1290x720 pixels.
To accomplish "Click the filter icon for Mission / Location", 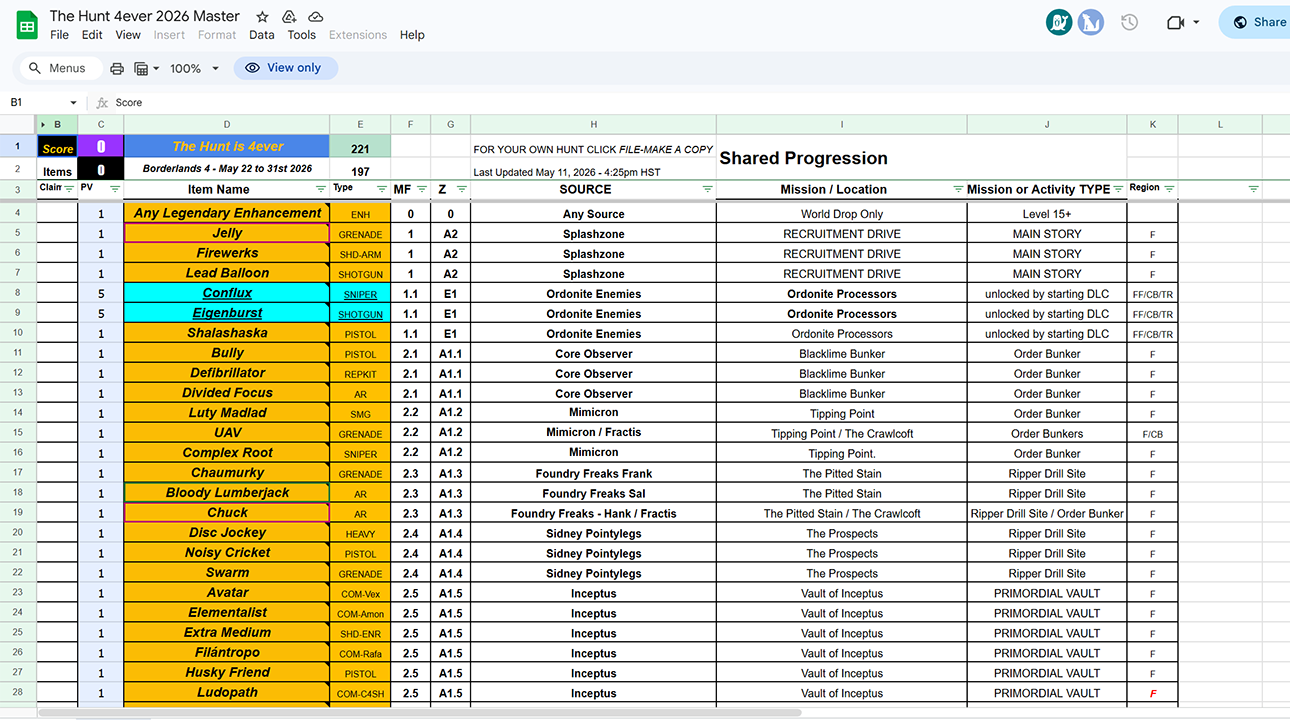I will pyautogui.click(x=958, y=189).
